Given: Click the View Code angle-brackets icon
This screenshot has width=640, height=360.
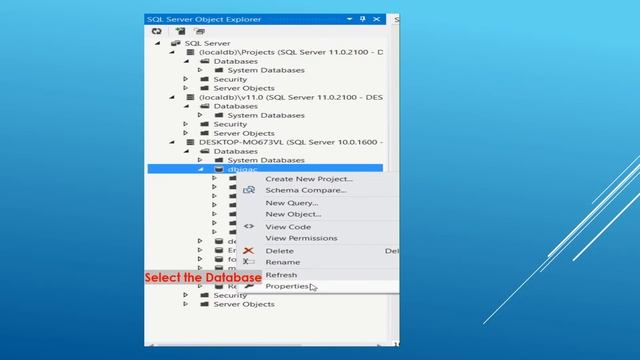Looking at the screenshot, I should [249, 226].
